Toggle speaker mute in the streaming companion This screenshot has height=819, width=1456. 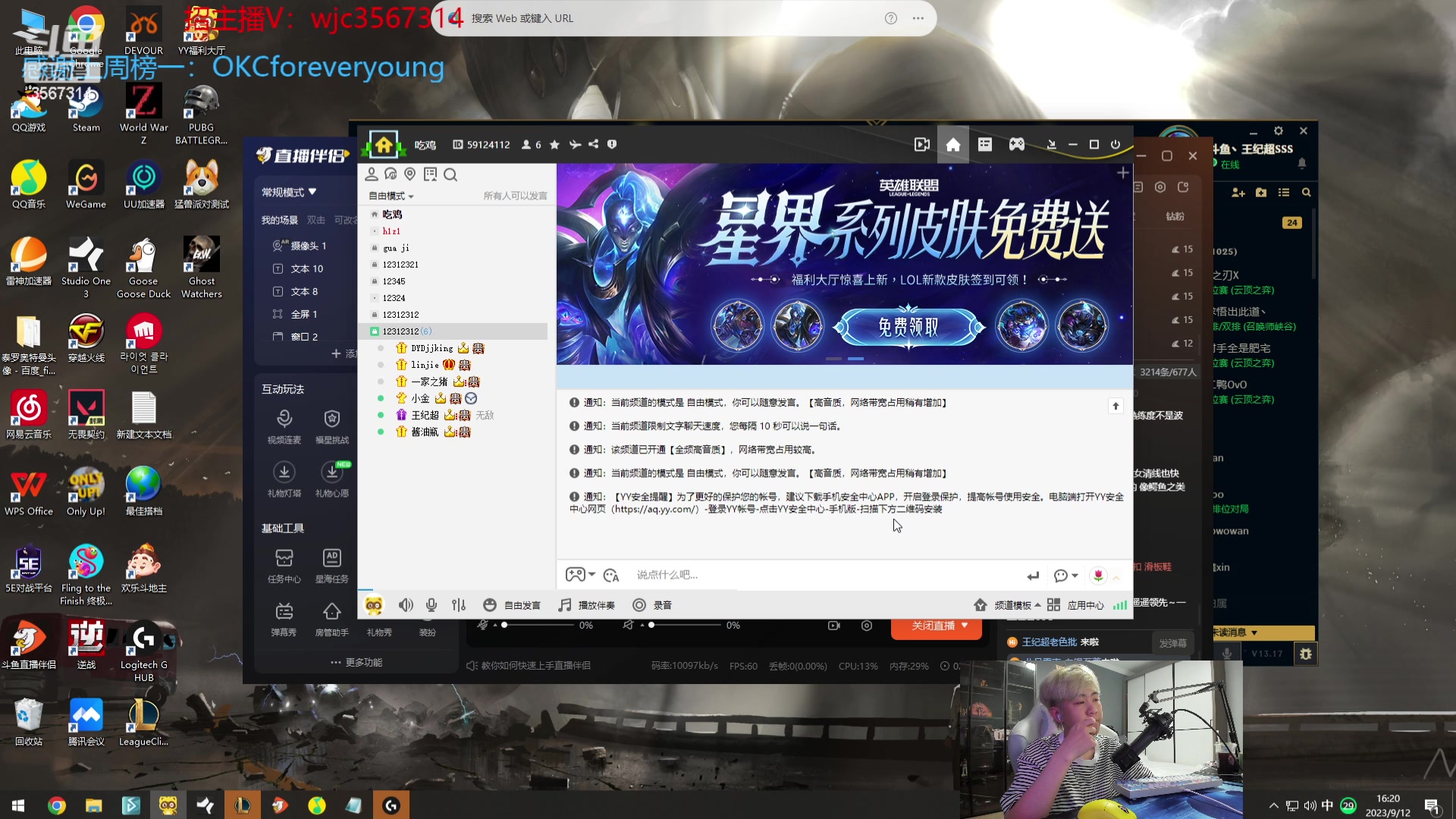pyautogui.click(x=628, y=625)
